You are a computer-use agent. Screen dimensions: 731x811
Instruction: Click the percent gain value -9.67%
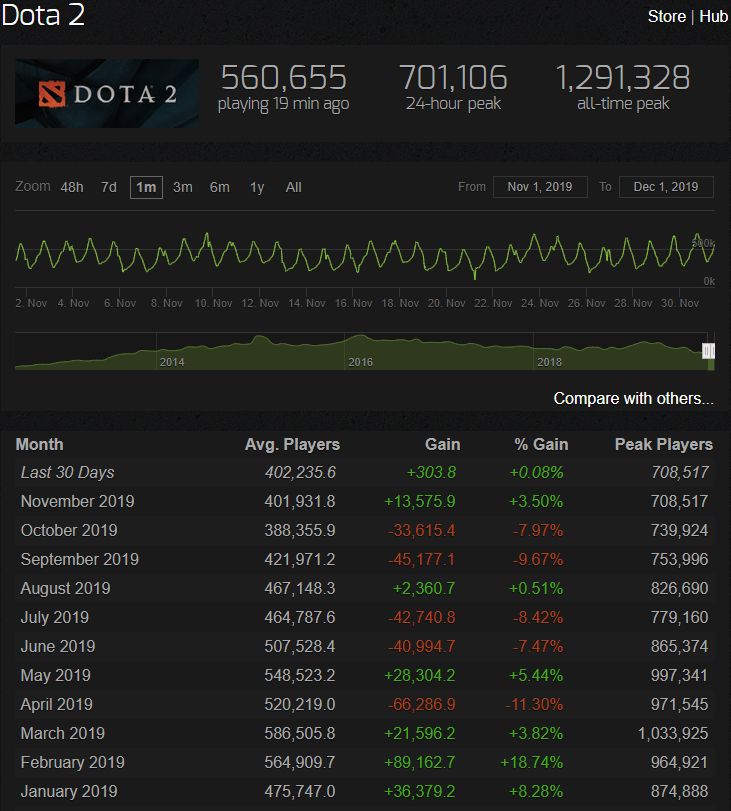[x=538, y=559]
